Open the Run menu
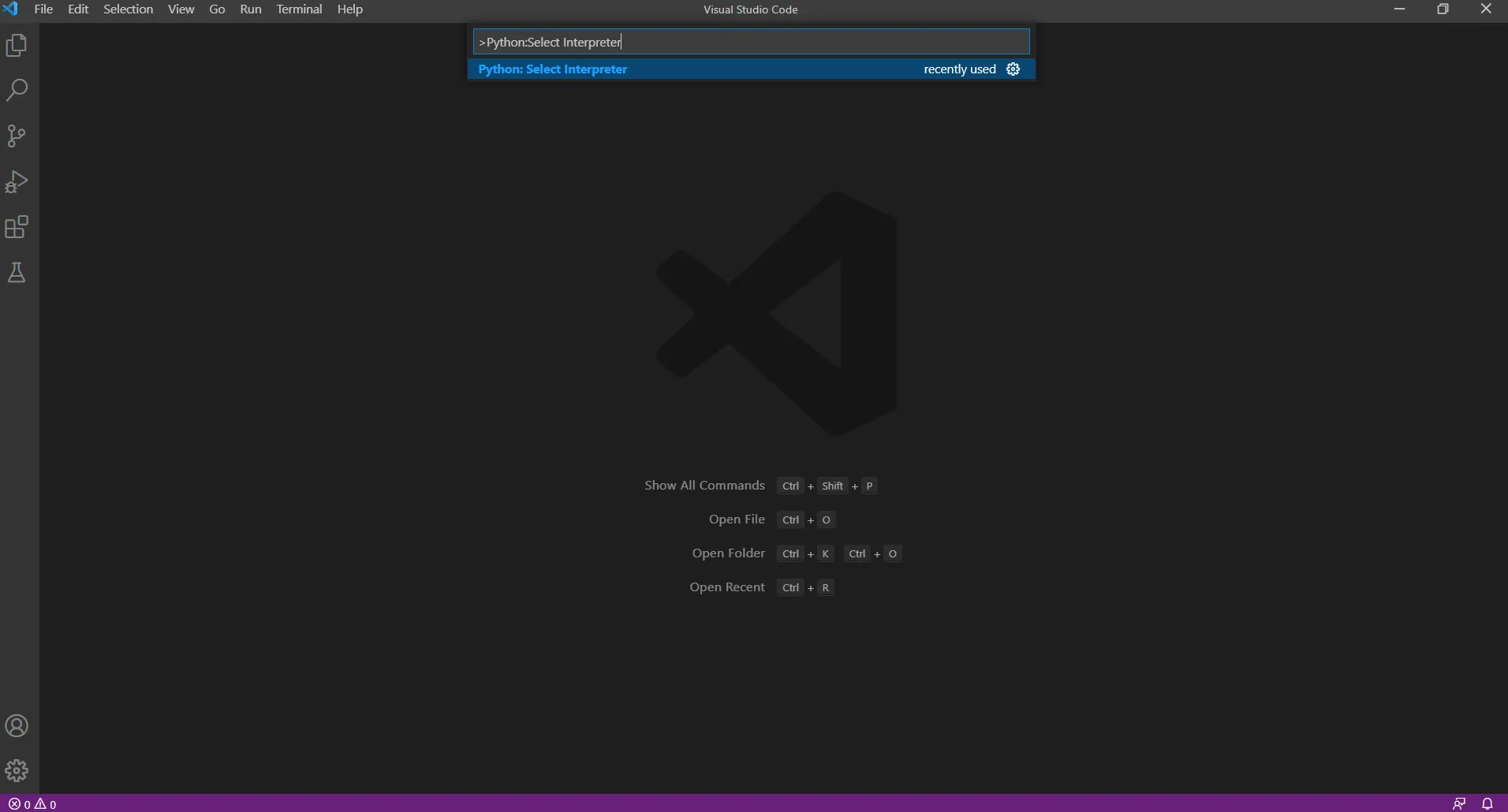Screen dimensions: 1508x812 (x=250, y=9)
